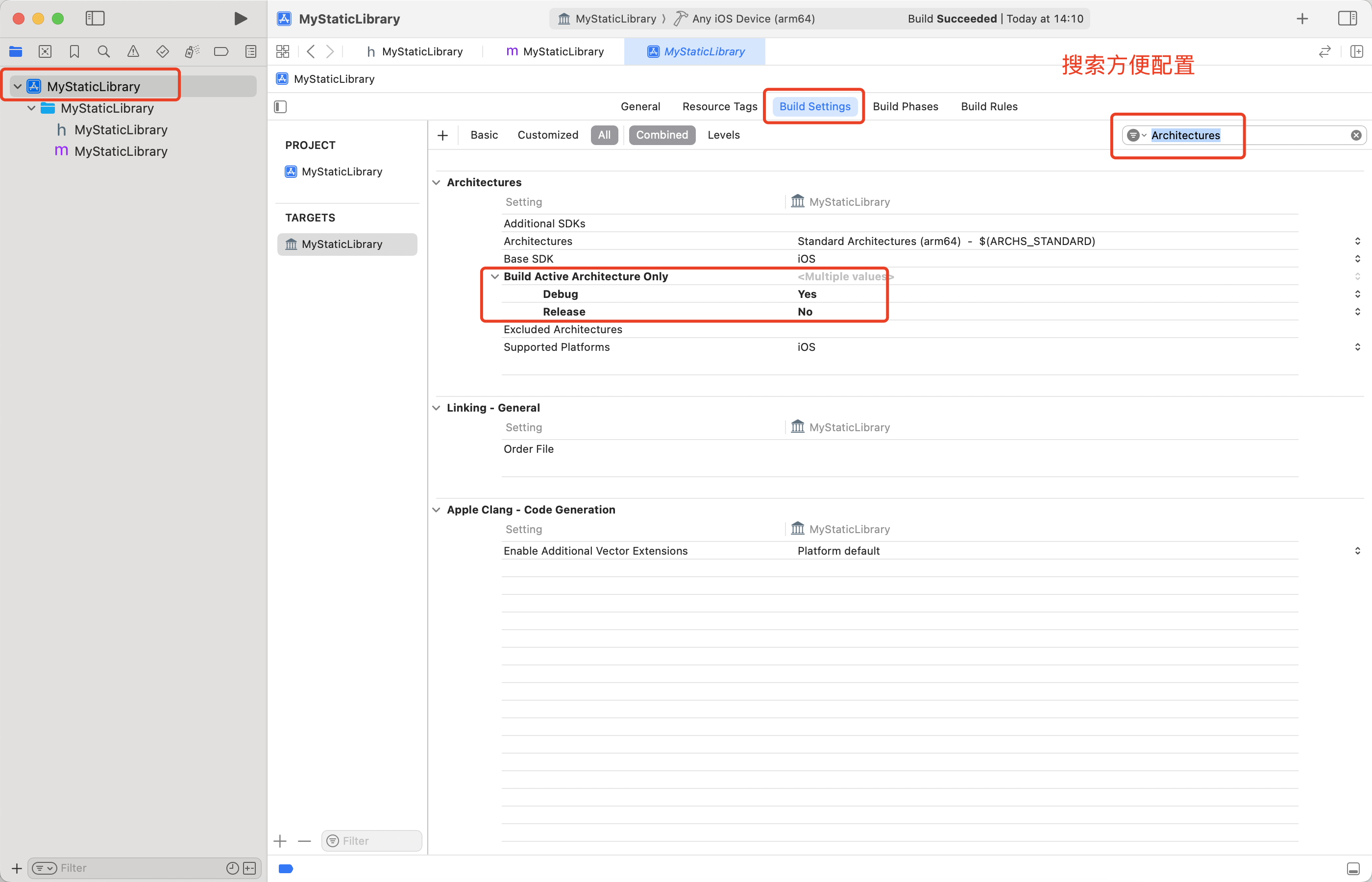
Task: Open the breakpoint navigator icon
Action: [x=221, y=51]
